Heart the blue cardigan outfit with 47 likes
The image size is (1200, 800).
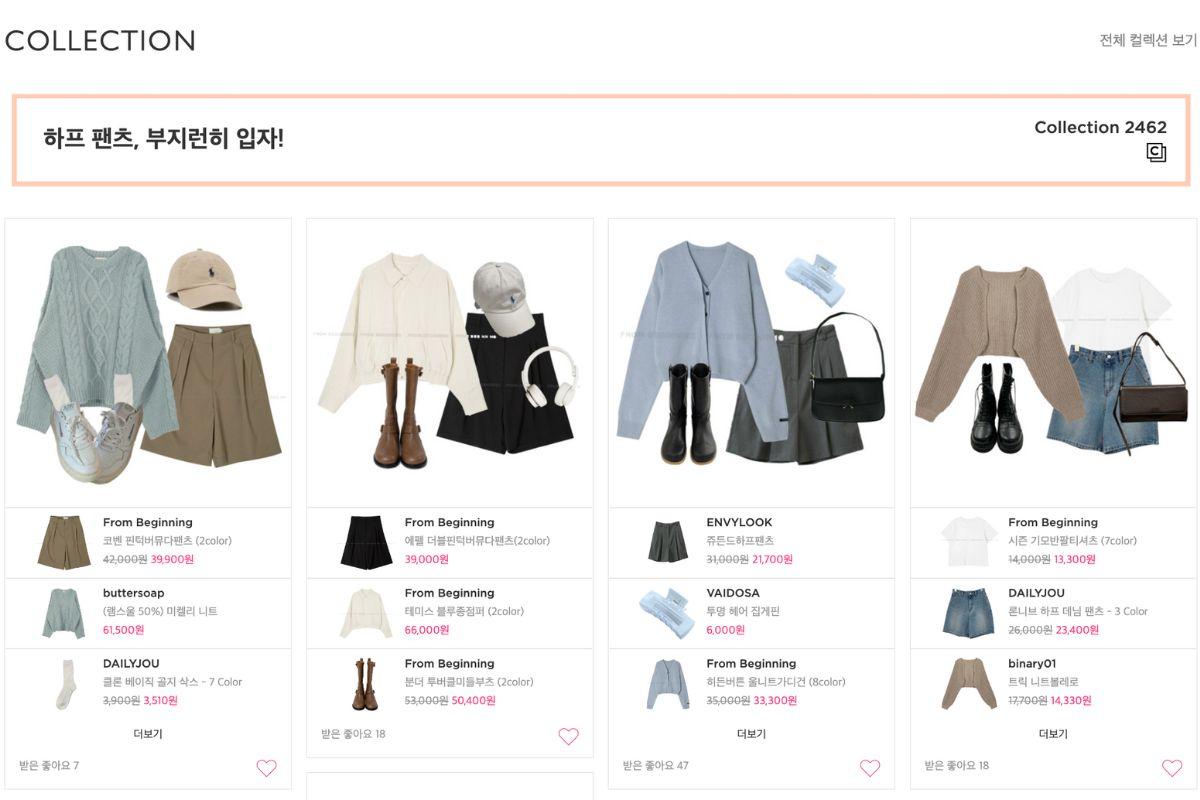tap(870, 768)
